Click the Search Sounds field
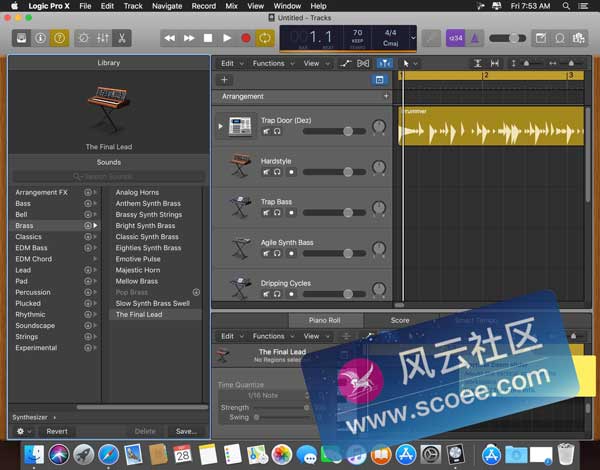Image resolution: width=600 pixels, height=470 pixels. pos(109,176)
